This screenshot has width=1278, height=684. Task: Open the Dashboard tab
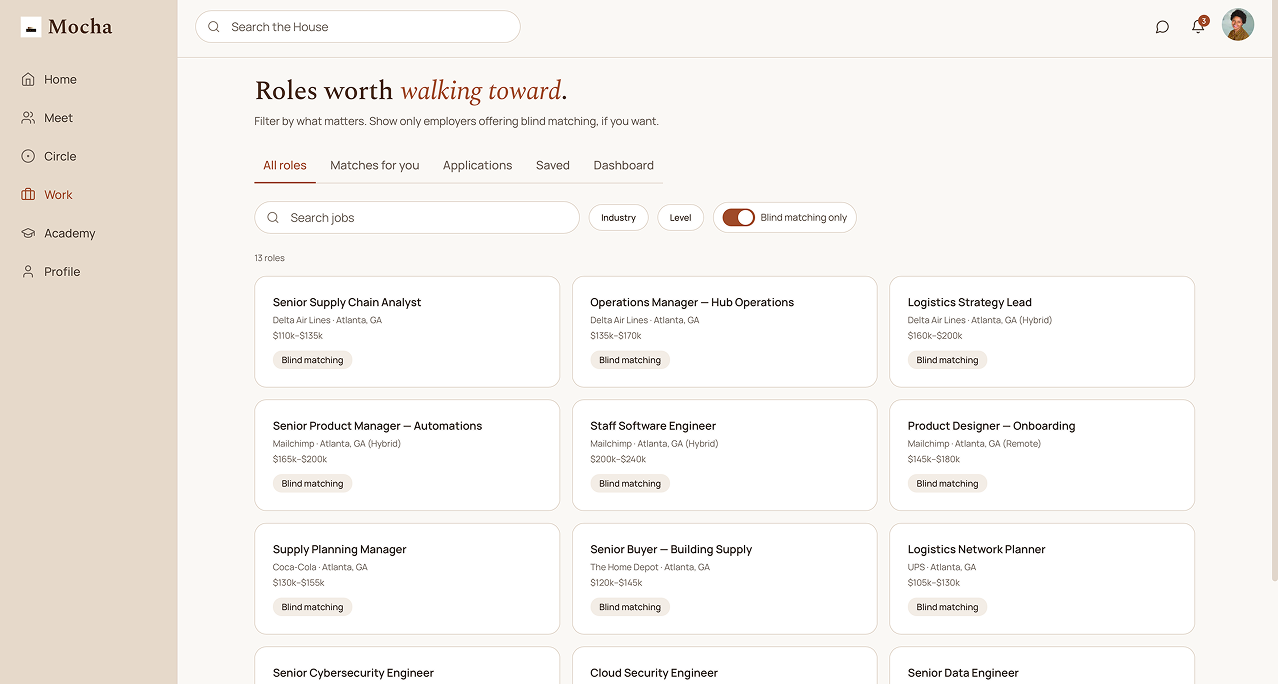tap(624, 166)
